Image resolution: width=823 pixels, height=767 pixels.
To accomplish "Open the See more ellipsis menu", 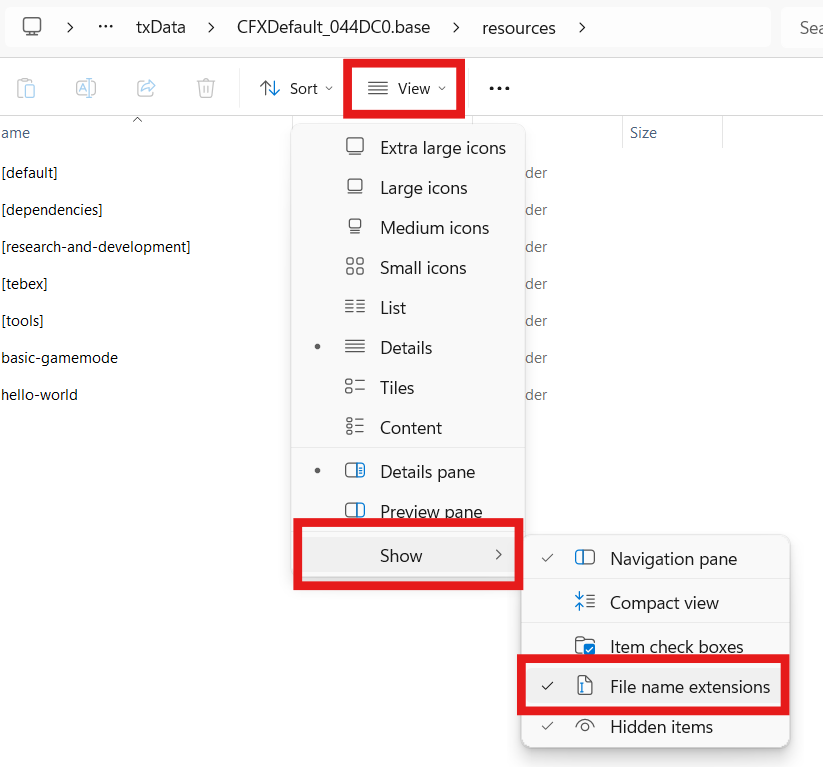I will (499, 88).
